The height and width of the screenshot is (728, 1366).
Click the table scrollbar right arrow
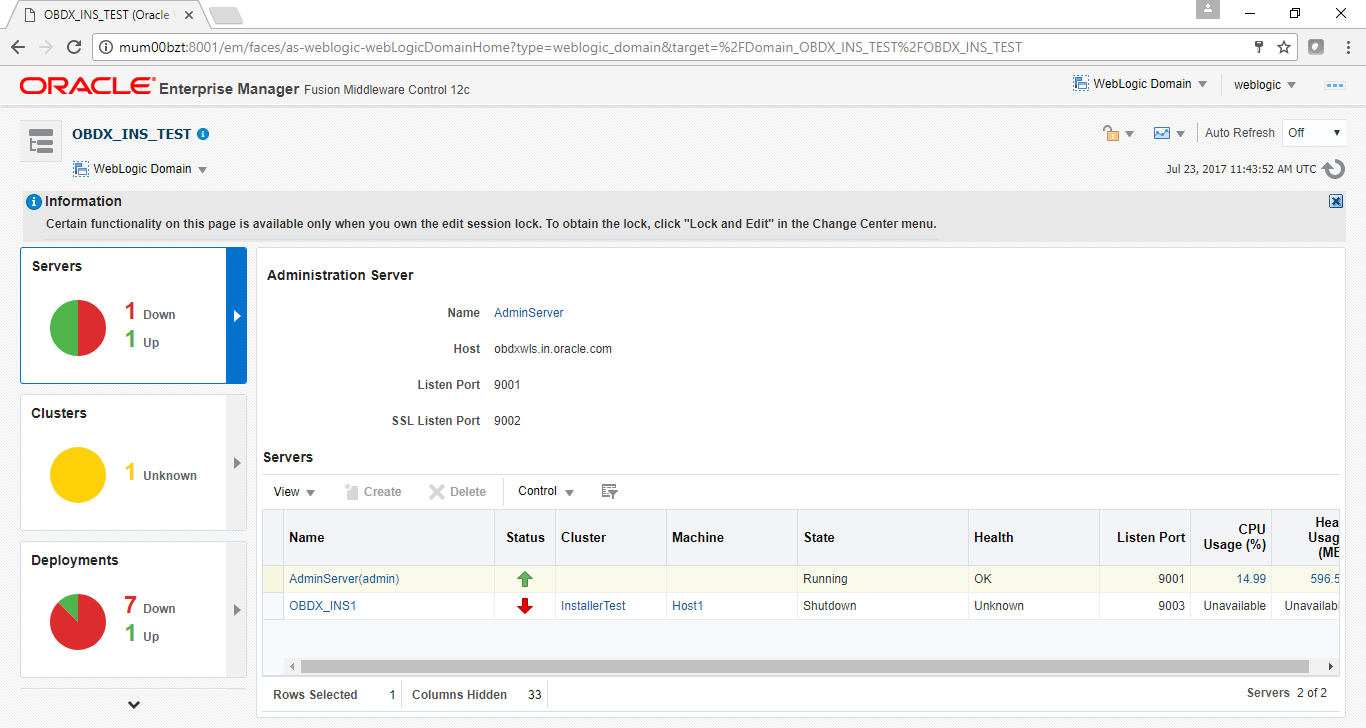tap(1331, 666)
